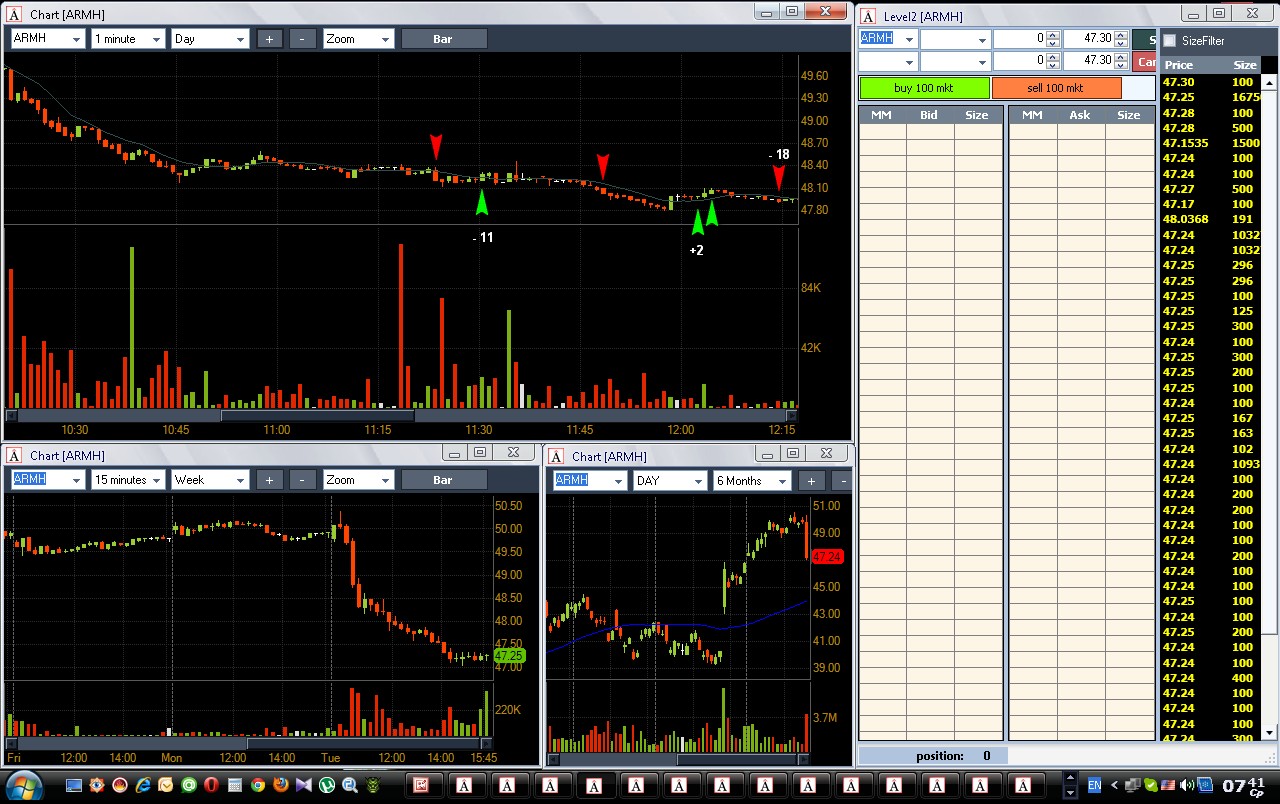The width and height of the screenshot is (1280, 804).
Task: Click Bar button in top 1-minute chart
Action: click(444, 39)
